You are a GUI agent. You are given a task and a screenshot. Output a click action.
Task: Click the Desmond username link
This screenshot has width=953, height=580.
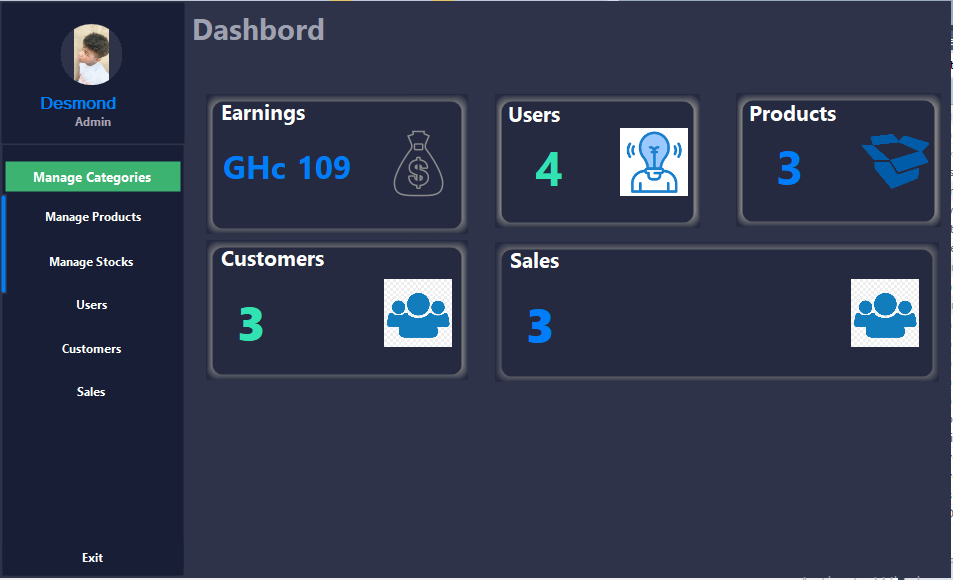[x=78, y=103]
